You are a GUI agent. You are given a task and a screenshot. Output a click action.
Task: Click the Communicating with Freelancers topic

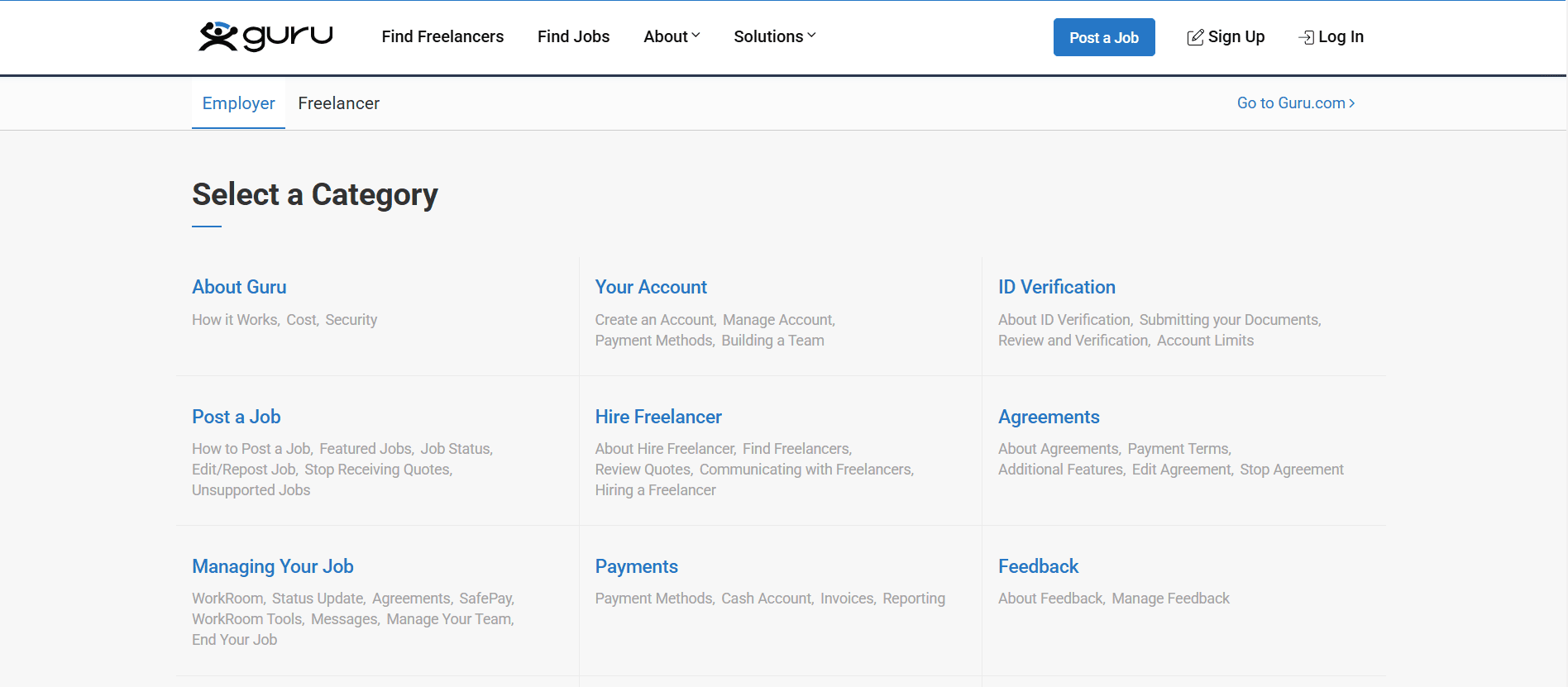(x=806, y=470)
